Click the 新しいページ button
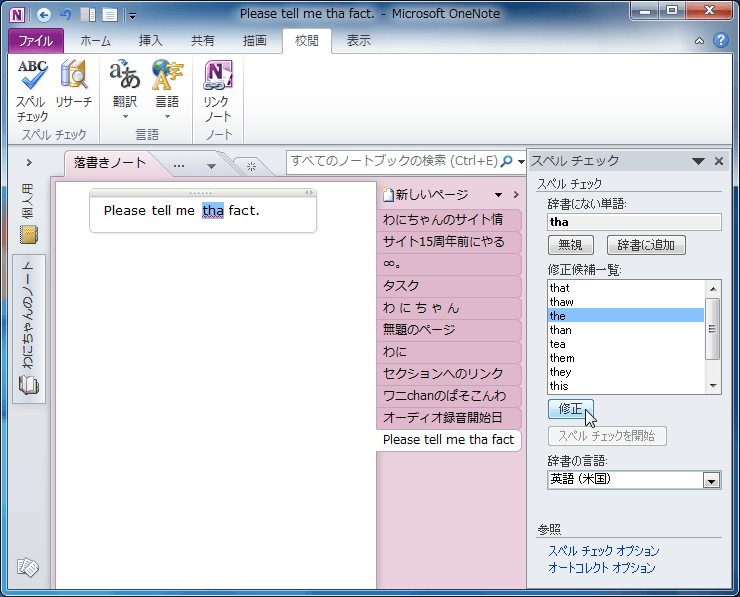 427,194
